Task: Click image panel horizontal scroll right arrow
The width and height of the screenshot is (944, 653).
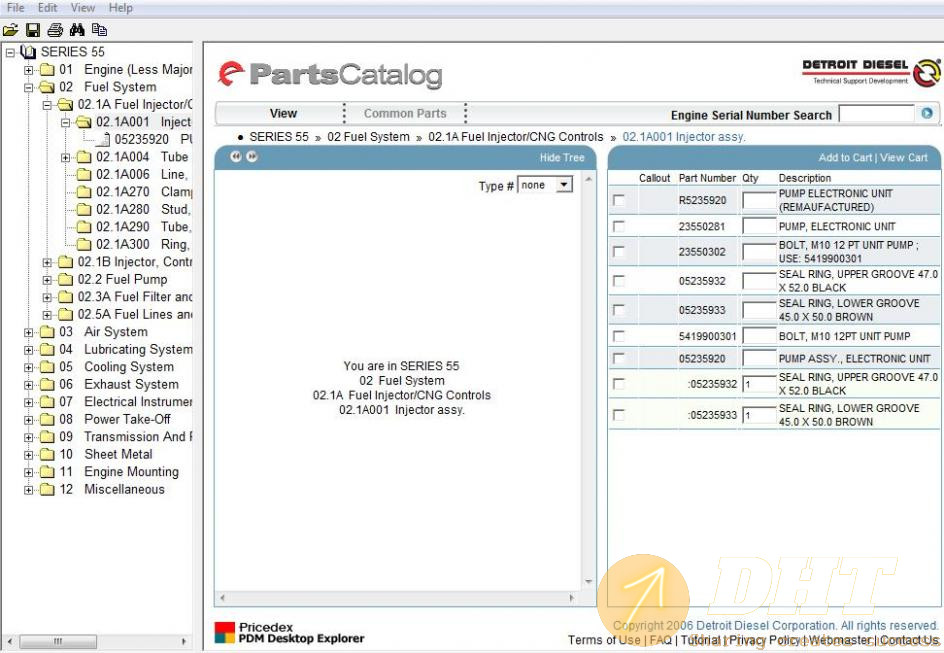Action: point(572,598)
